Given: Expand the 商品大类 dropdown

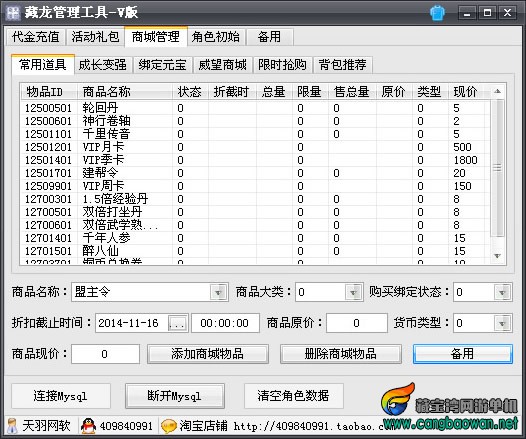Looking at the screenshot, I should [353, 292].
